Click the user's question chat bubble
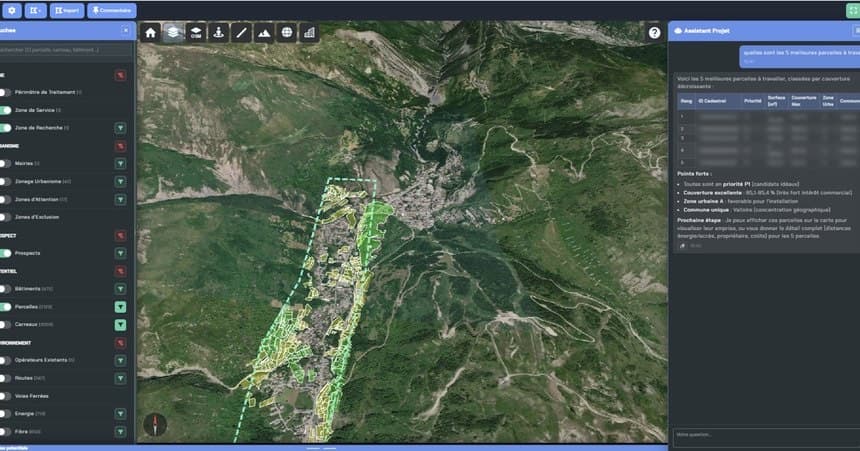 (x=800, y=57)
